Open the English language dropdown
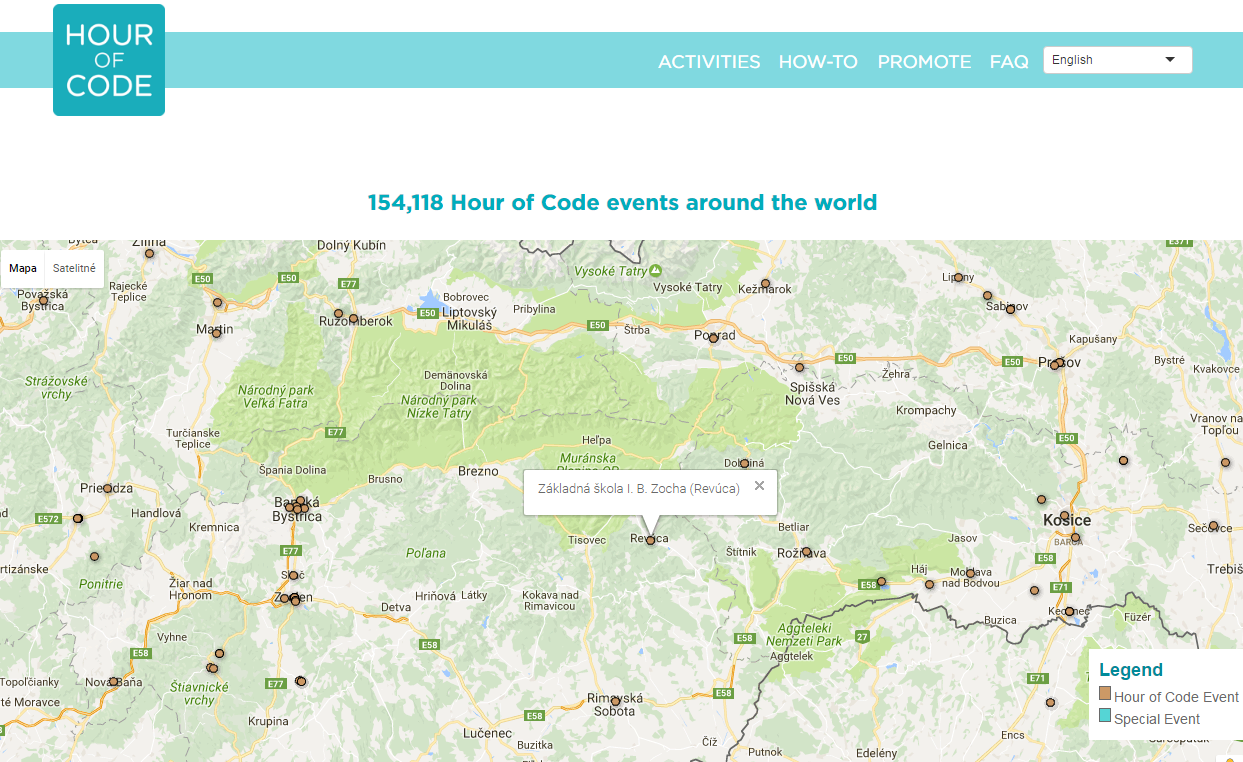1243x762 pixels. tap(1117, 60)
